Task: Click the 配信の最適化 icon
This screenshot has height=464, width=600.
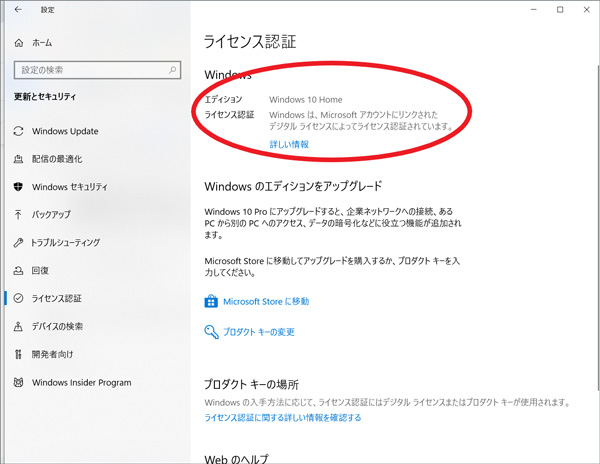Action: (x=18, y=159)
